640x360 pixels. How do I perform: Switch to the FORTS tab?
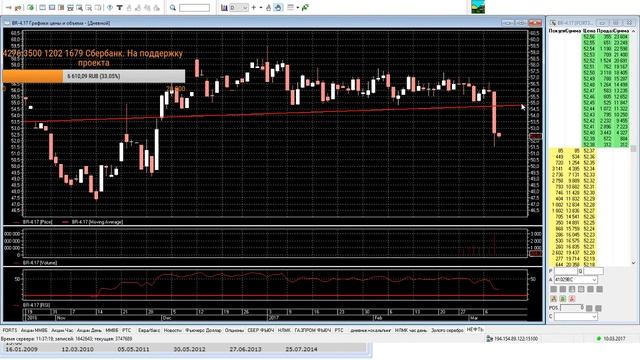[x=10, y=330]
